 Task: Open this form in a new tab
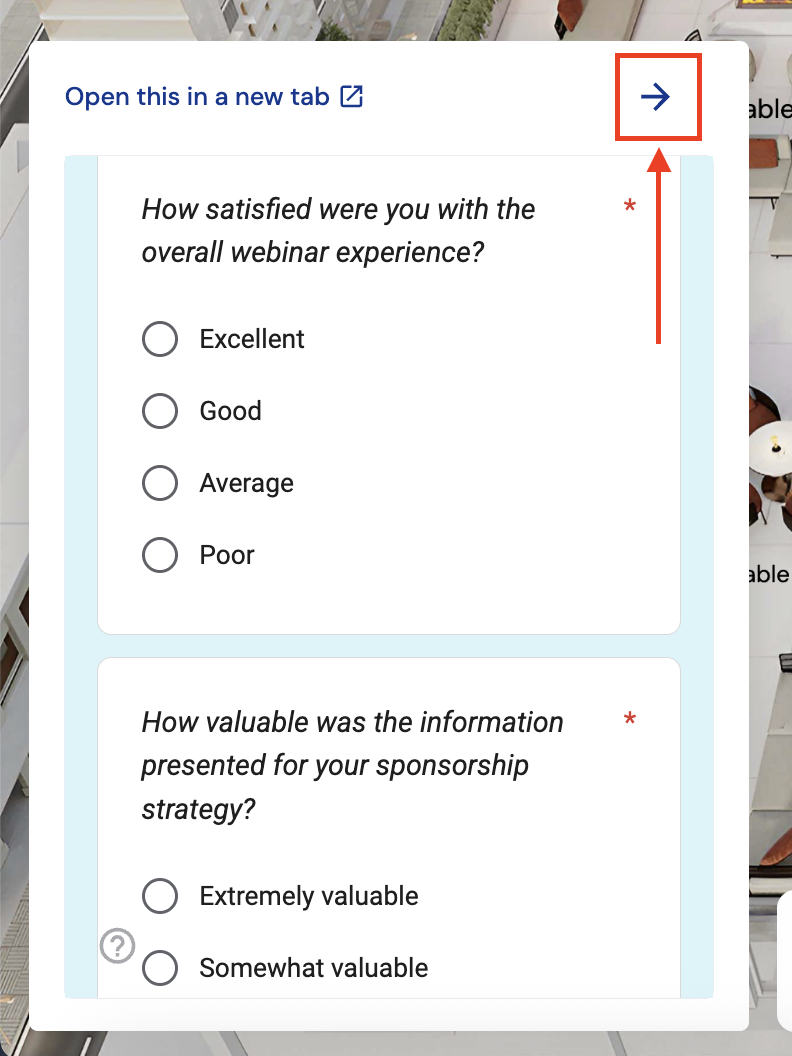click(x=197, y=97)
